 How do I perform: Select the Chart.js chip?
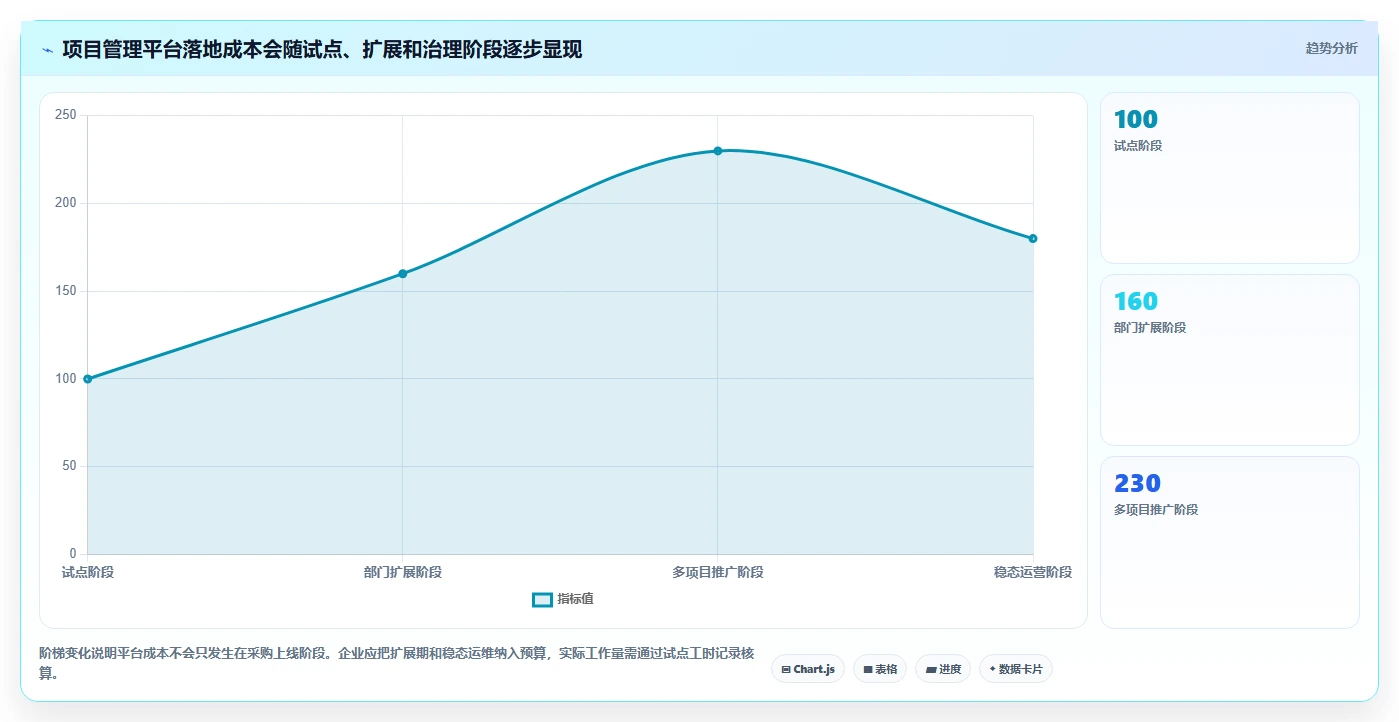(x=808, y=669)
